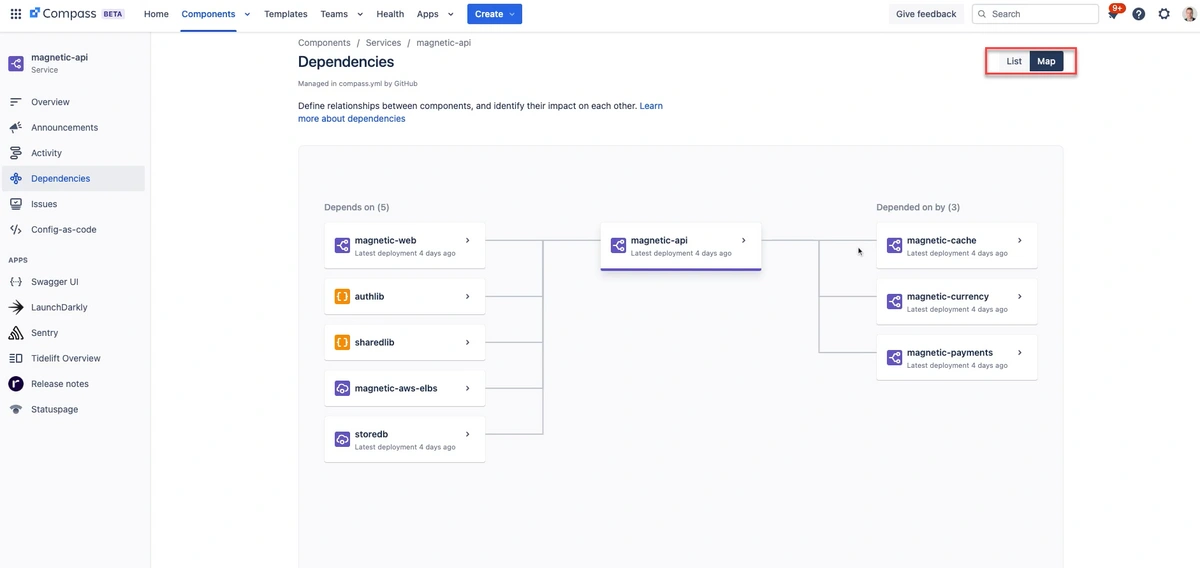The image size is (1200, 568).
Task: Click the Announcements megaphone icon
Action: [15, 128]
